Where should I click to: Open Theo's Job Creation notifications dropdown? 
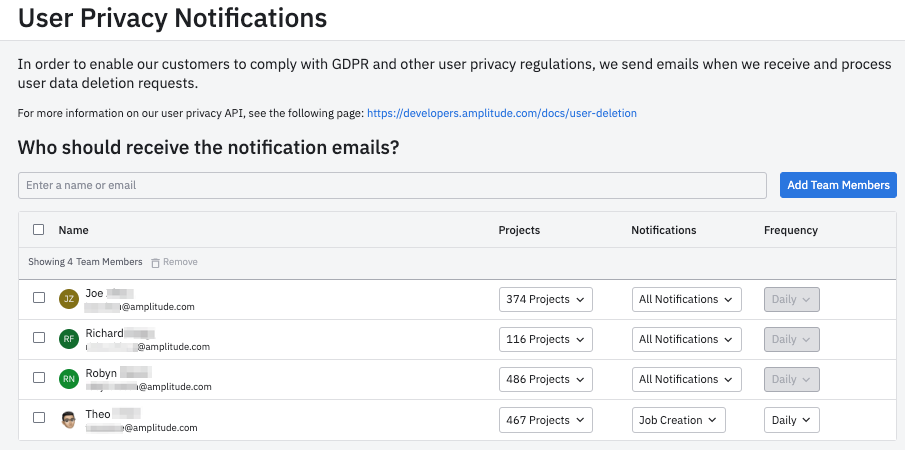(x=678, y=420)
